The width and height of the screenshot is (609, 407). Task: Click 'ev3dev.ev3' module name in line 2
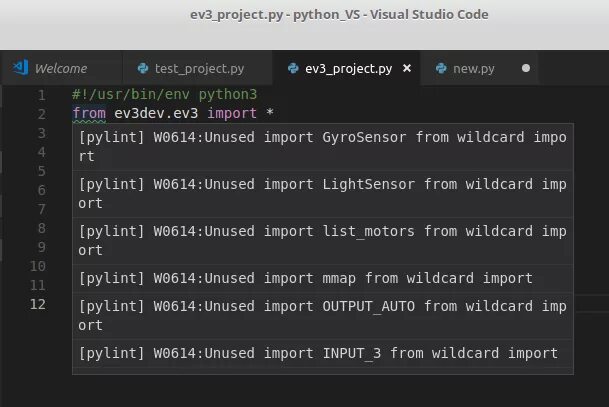(156, 113)
